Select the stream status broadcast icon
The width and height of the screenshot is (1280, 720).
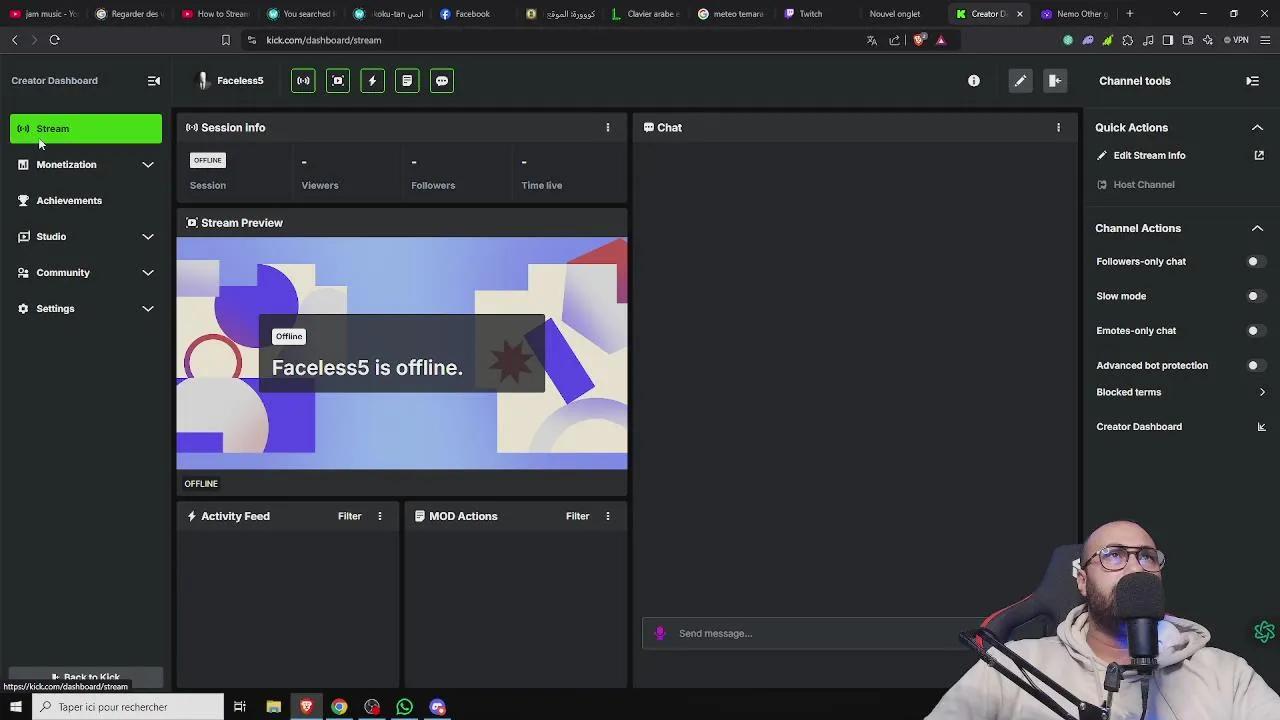[303, 80]
